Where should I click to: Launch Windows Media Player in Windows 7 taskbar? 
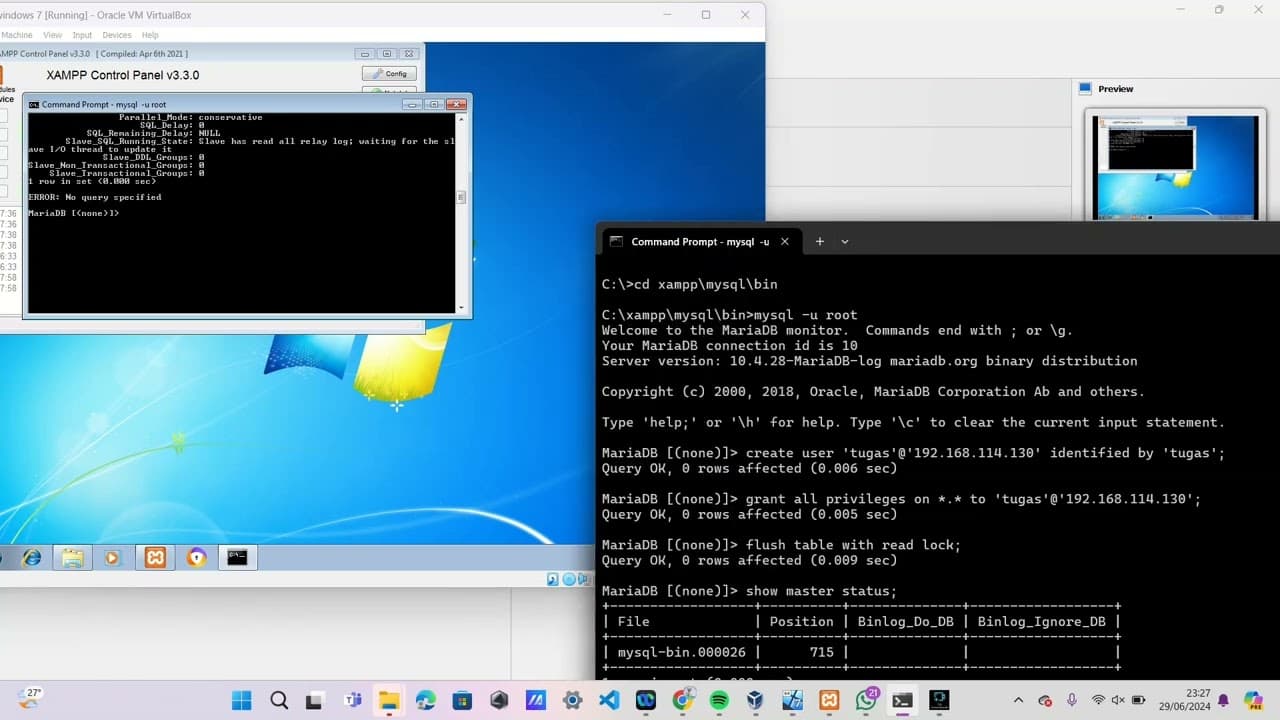click(112, 558)
